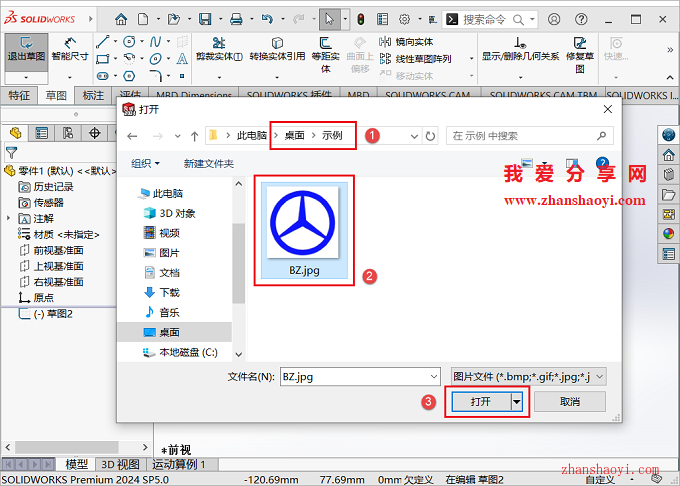
Task: Click the Save icon in top toolbar
Action: point(205,19)
